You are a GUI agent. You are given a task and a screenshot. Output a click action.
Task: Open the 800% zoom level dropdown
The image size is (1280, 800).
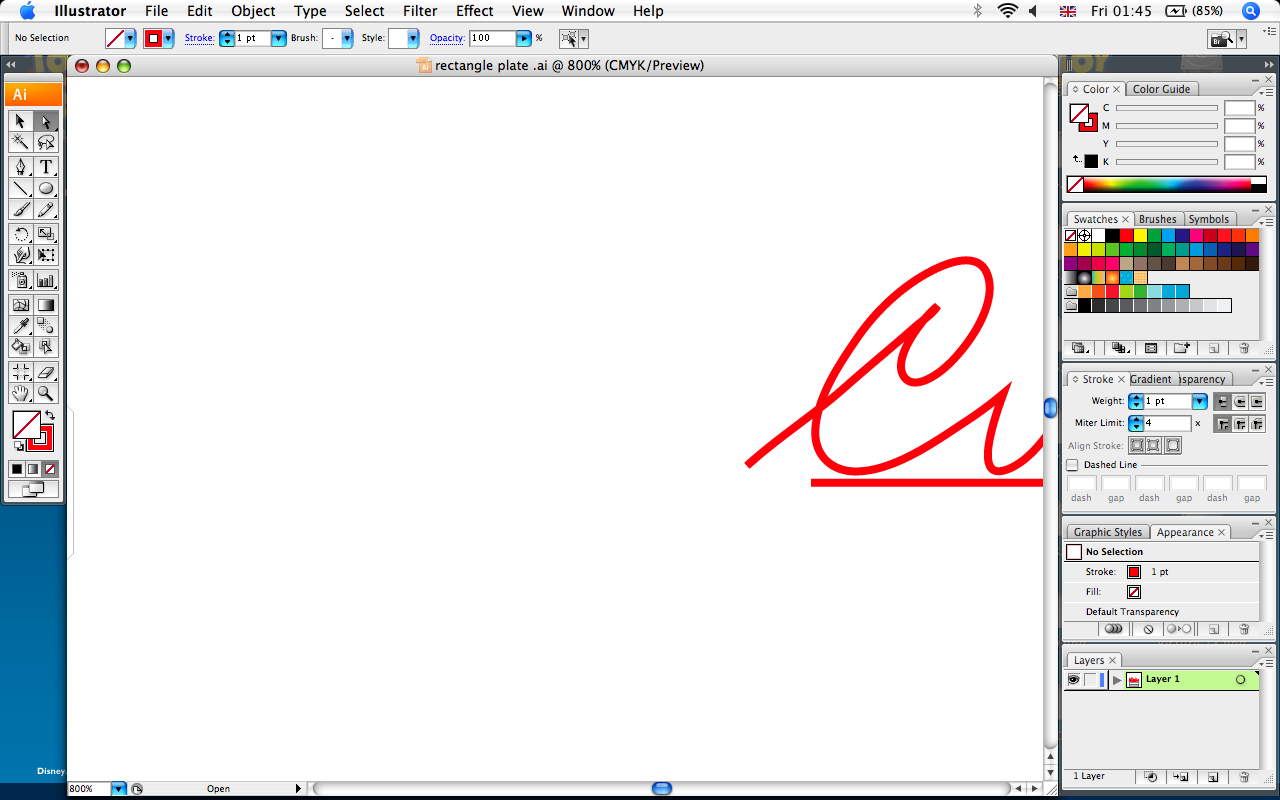point(119,789)
